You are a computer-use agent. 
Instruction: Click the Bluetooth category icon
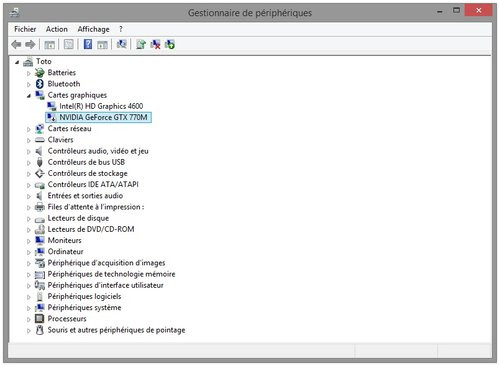(x=40, y=84)
